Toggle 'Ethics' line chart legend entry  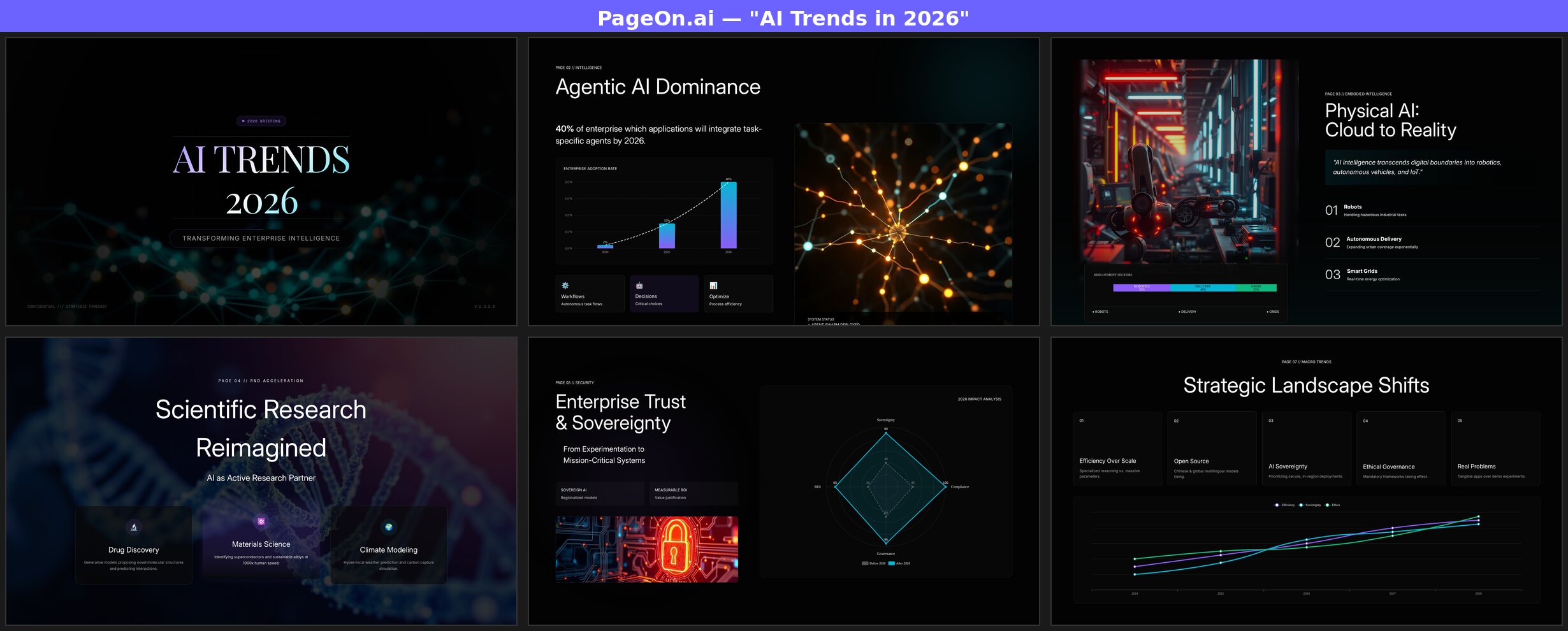click(1333, 505)
